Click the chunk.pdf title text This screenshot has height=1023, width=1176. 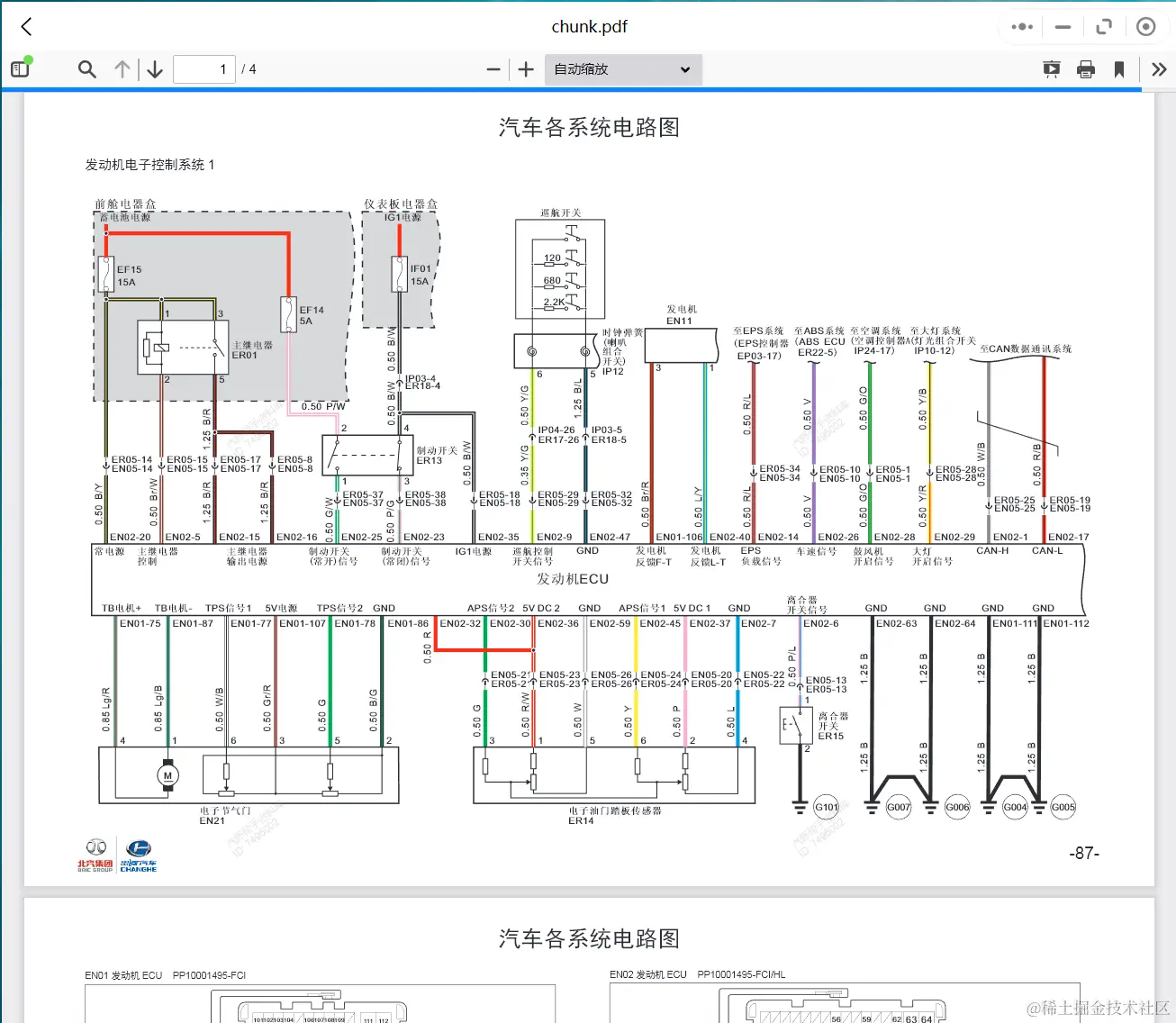pos(589,27)
